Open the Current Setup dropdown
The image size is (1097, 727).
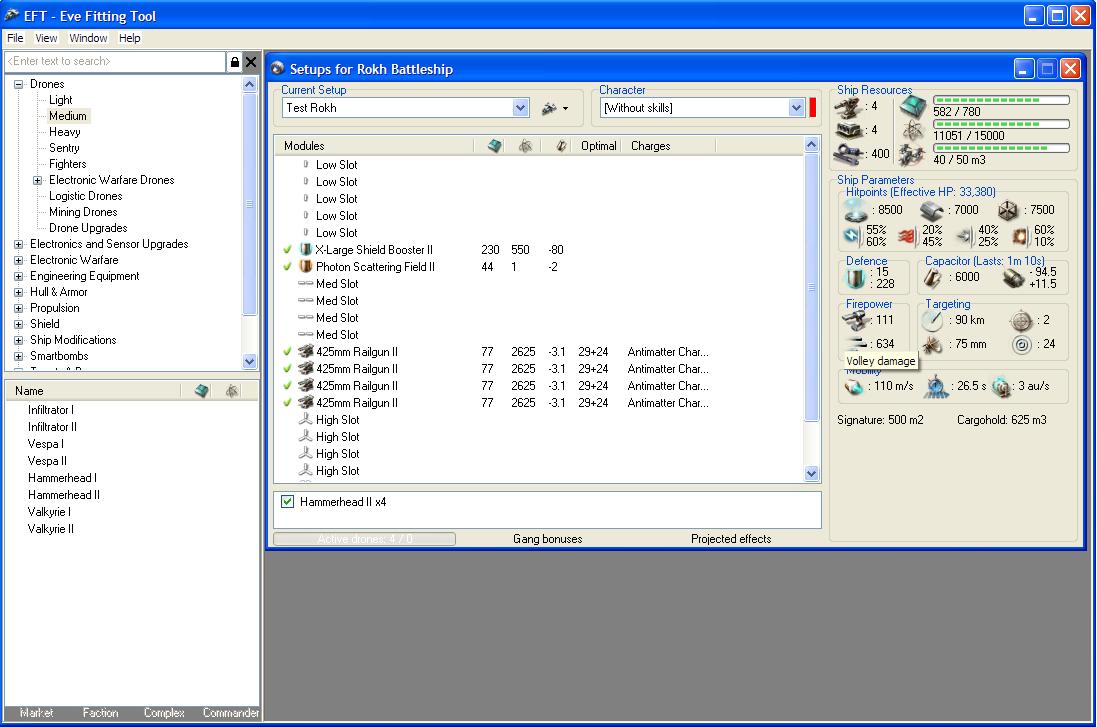[x=520, y=108]
